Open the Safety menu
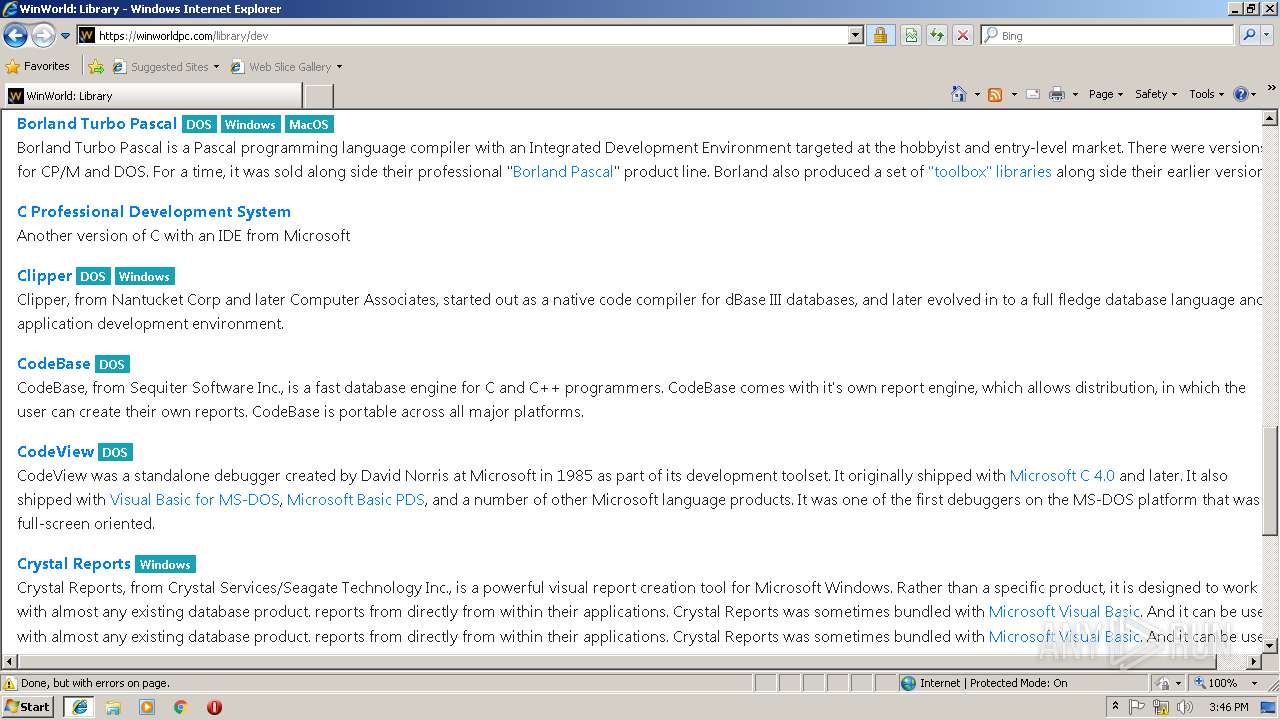Viewport: 1280px width, 720px height. point(1156,94)
